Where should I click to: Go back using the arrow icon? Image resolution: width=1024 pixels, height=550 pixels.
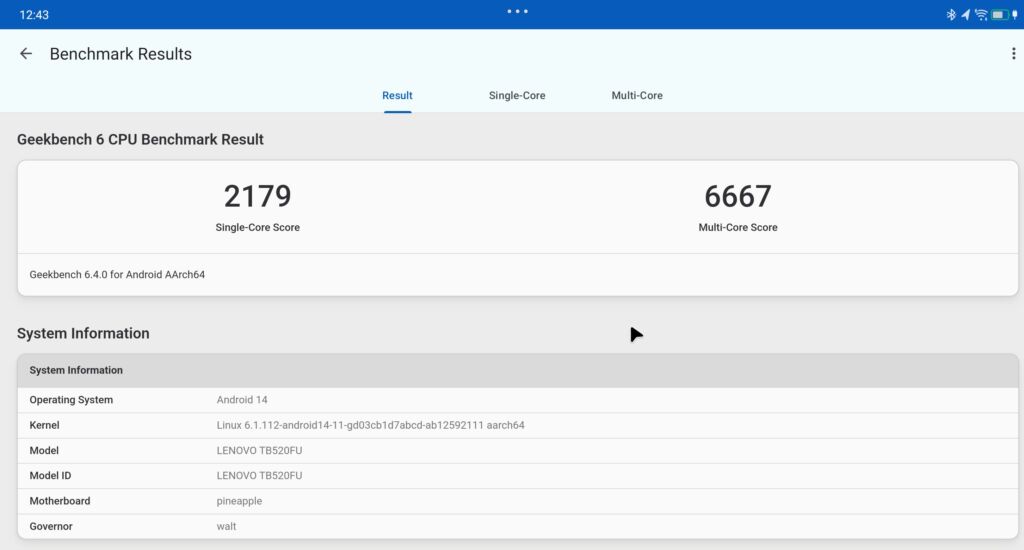pos(26,54)
